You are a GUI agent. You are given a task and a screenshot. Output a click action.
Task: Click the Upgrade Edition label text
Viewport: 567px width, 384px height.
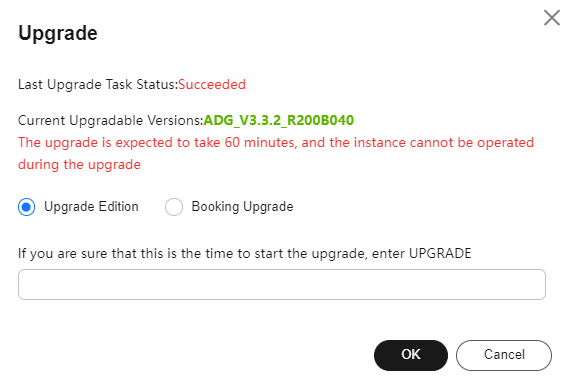click(91, 207)
